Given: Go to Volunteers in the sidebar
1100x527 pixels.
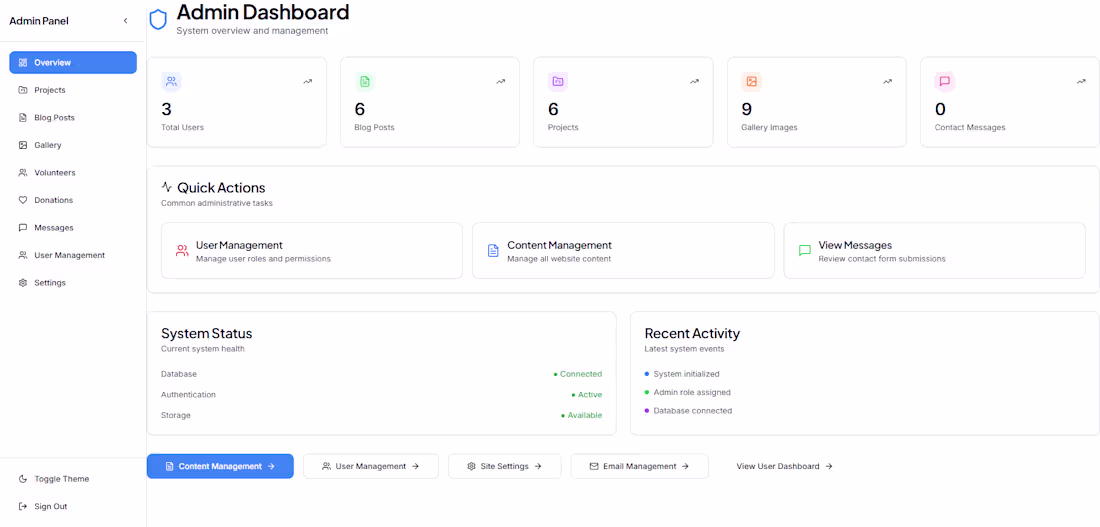Looking at the screenshot, I should tap(54, 173).
